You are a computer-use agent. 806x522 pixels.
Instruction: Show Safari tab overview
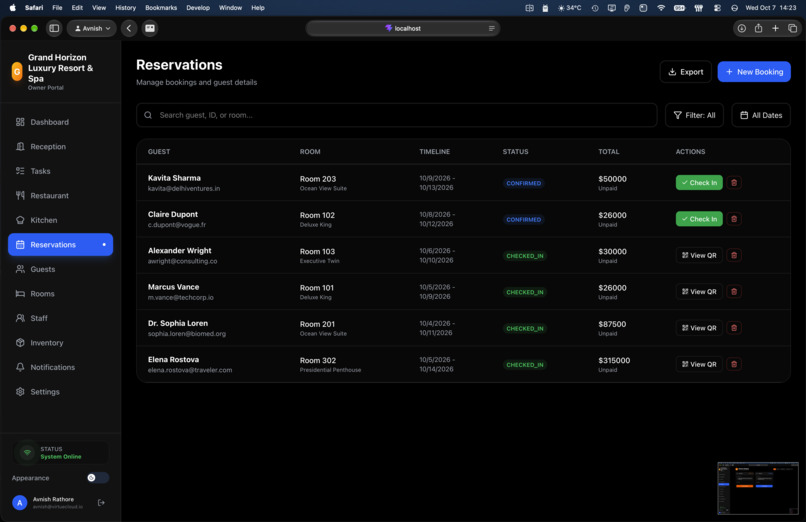pos(792,28)
